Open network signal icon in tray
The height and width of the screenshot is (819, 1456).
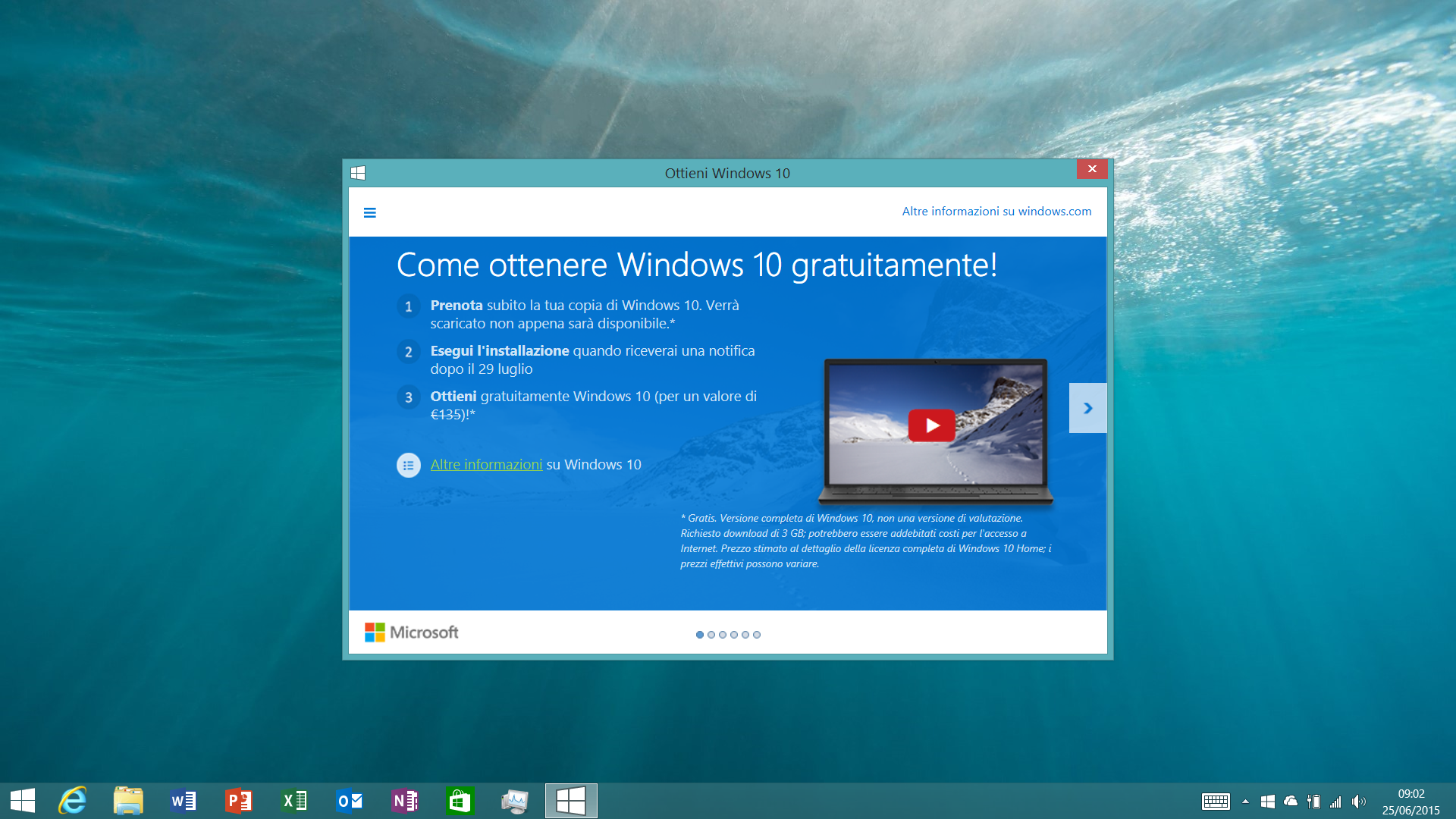[1336, 802]
